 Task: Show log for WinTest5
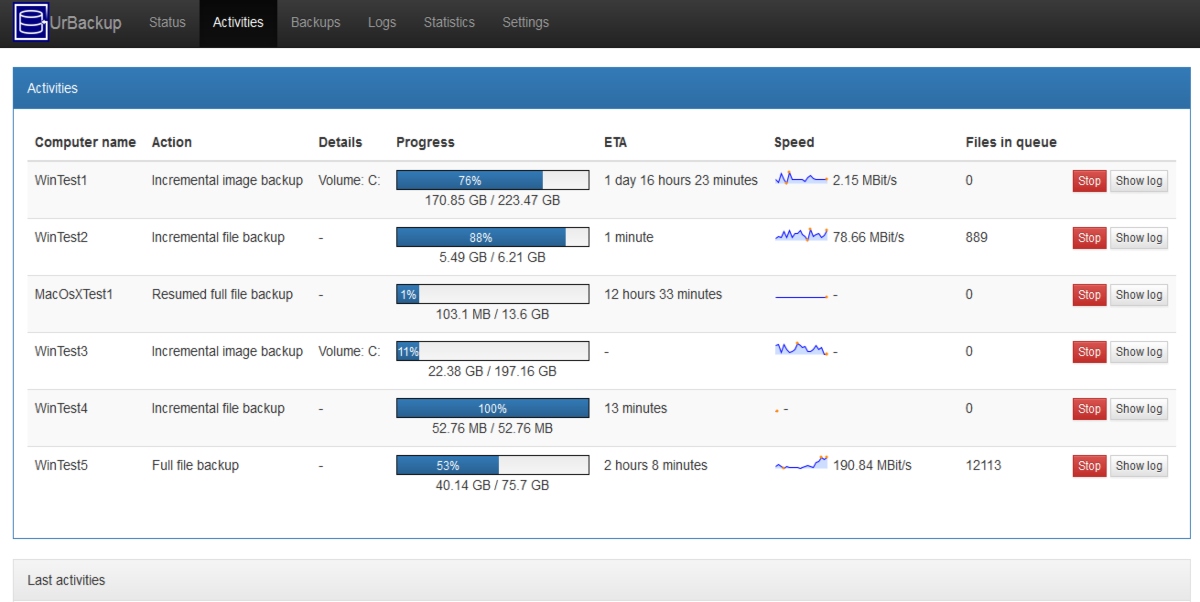1139,466
